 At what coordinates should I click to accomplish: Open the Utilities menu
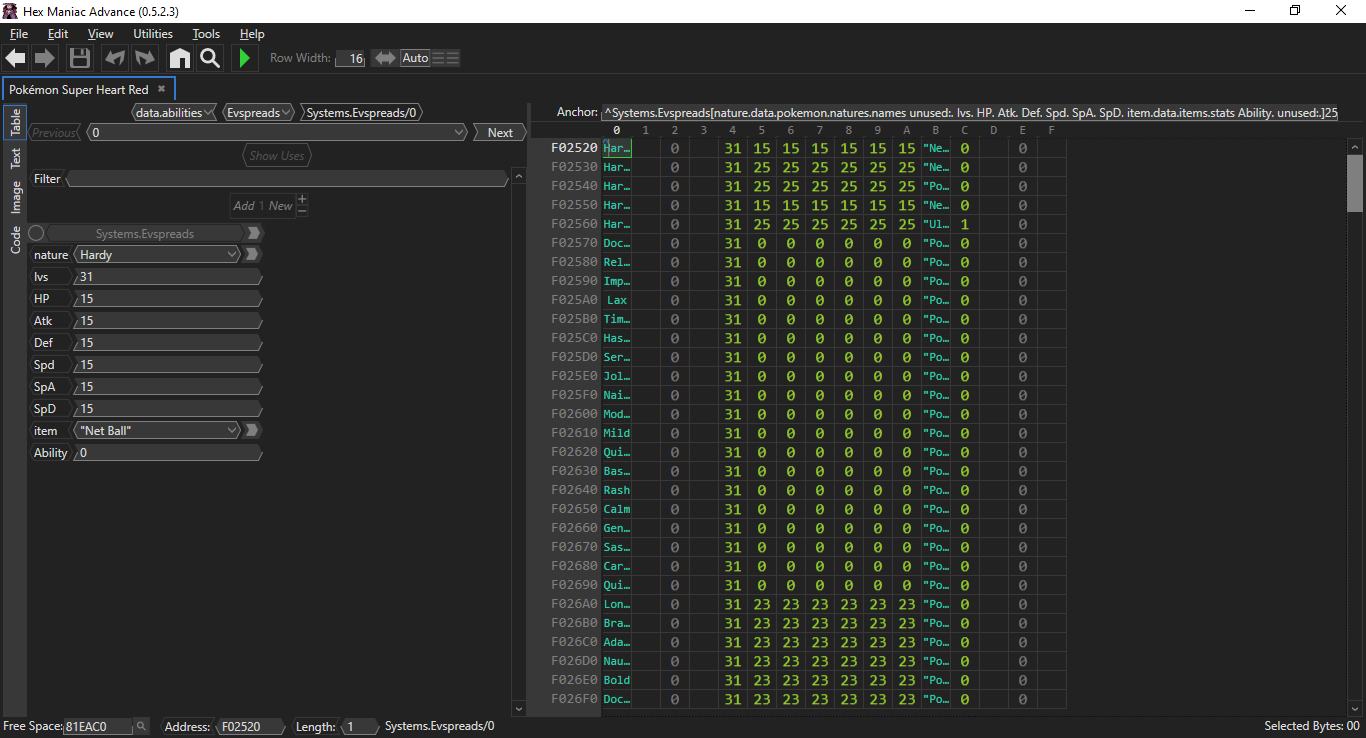pos(153,34)
